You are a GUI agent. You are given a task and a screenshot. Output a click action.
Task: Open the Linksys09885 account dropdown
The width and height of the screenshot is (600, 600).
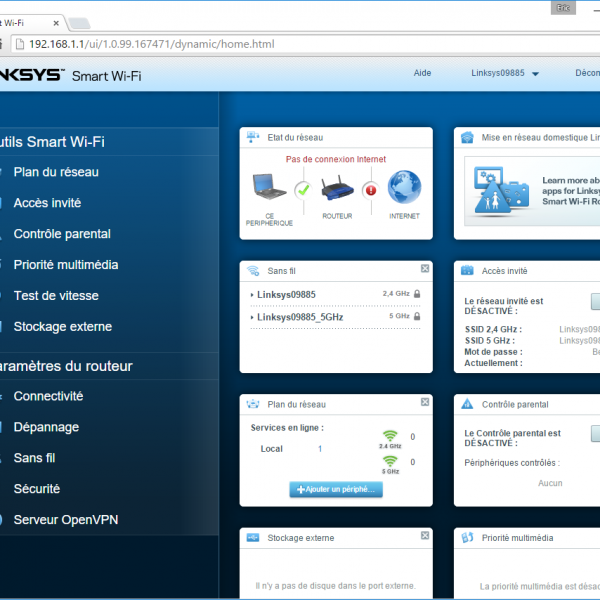click(x=505, y=73)
